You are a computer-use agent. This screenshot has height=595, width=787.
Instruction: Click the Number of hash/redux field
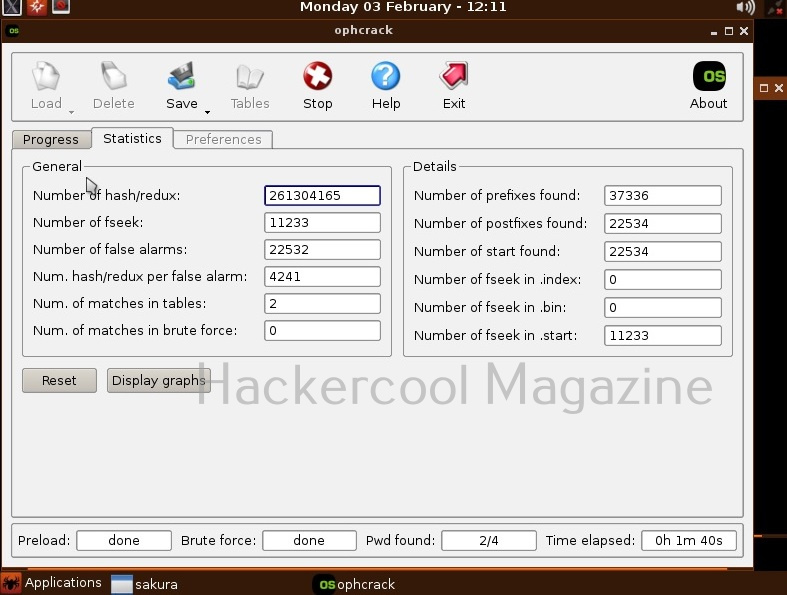click(x=322, y=195)
